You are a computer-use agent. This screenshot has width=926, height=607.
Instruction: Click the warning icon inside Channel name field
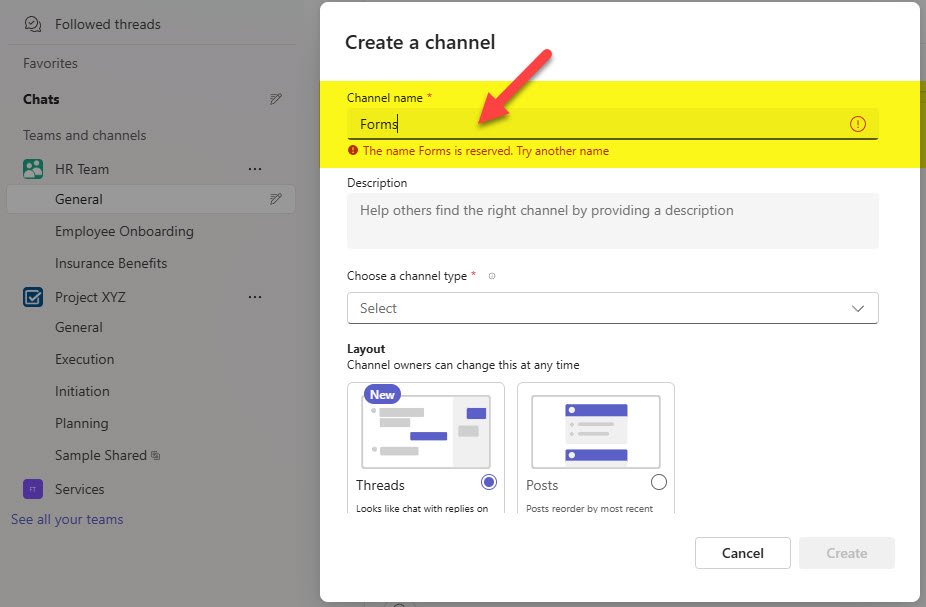857,124
